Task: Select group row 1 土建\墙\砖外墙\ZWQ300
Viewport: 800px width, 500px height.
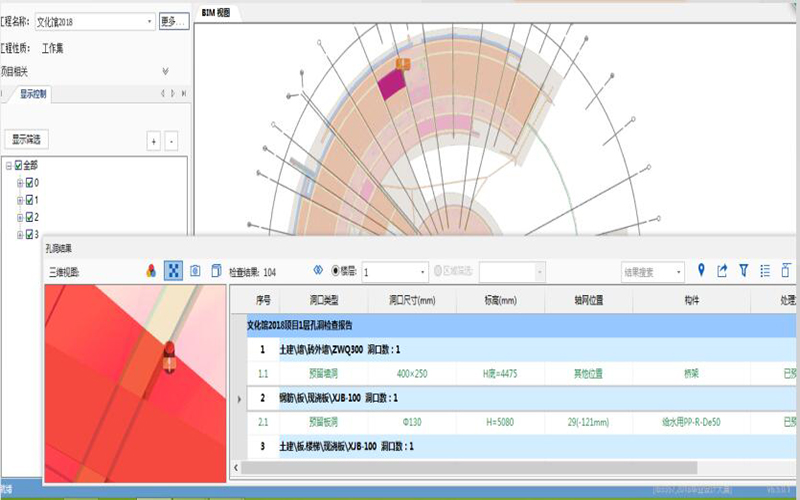Action: pyautogui.click(x=521, y=349)
